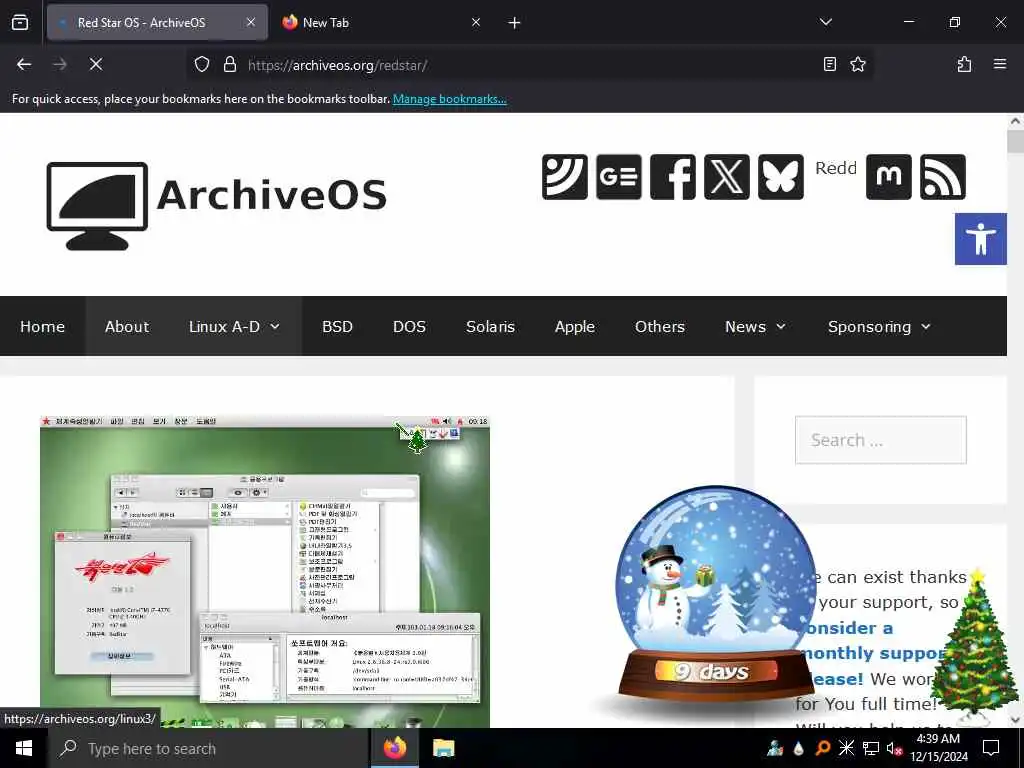The width and height of the screenshot is (1024, 768).
Task: Expand the News menu
Action: 756,327
